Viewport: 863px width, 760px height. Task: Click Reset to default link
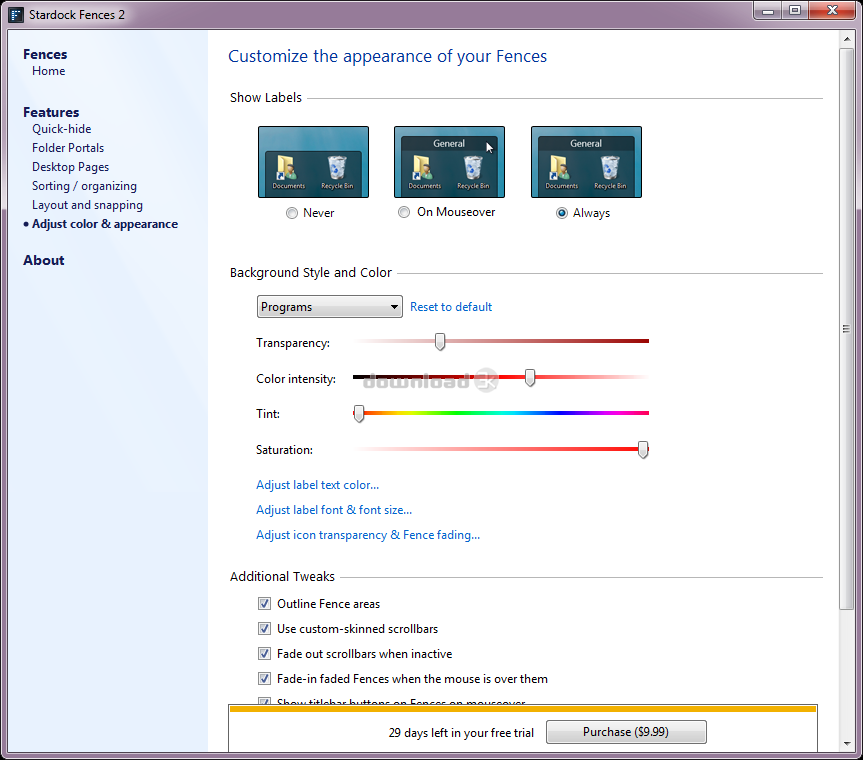point(451,307)
